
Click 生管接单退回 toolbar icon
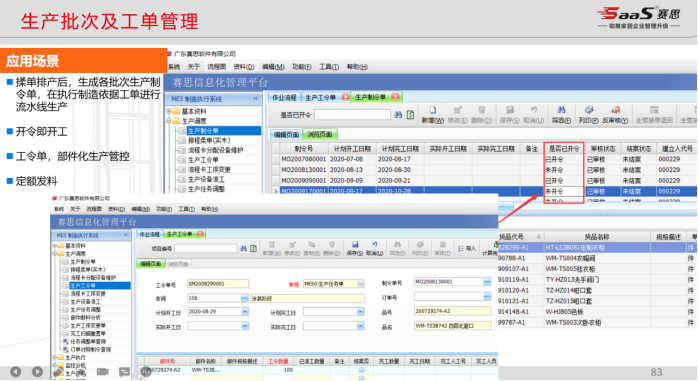pyautogui.click(x=654, y=115)
